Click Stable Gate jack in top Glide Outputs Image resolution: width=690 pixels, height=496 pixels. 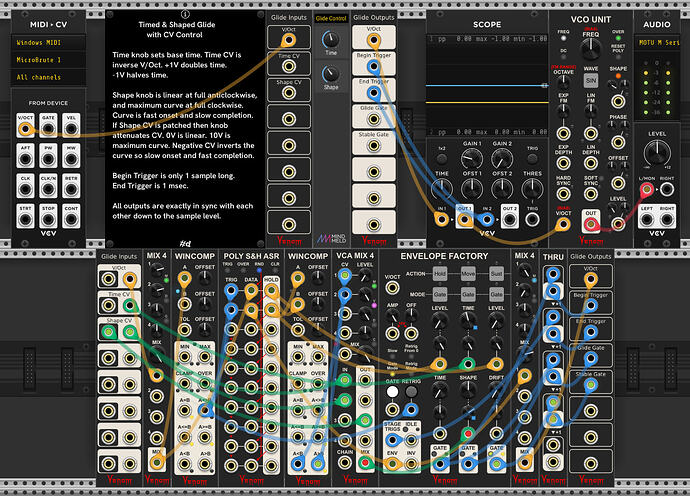tap(374, 145)
